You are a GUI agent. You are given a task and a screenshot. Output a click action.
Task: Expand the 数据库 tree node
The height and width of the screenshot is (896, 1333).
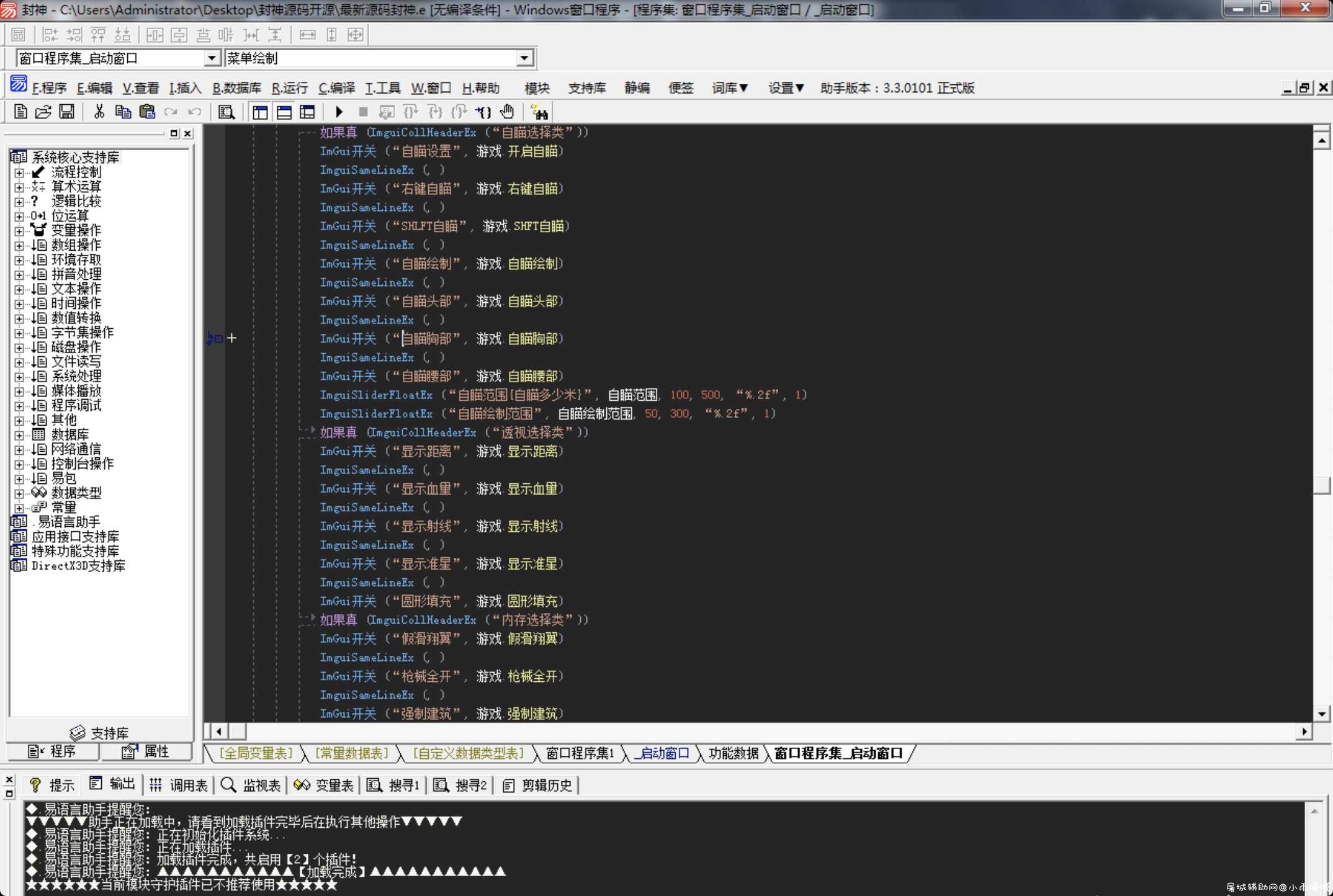(x=19, y=435)
